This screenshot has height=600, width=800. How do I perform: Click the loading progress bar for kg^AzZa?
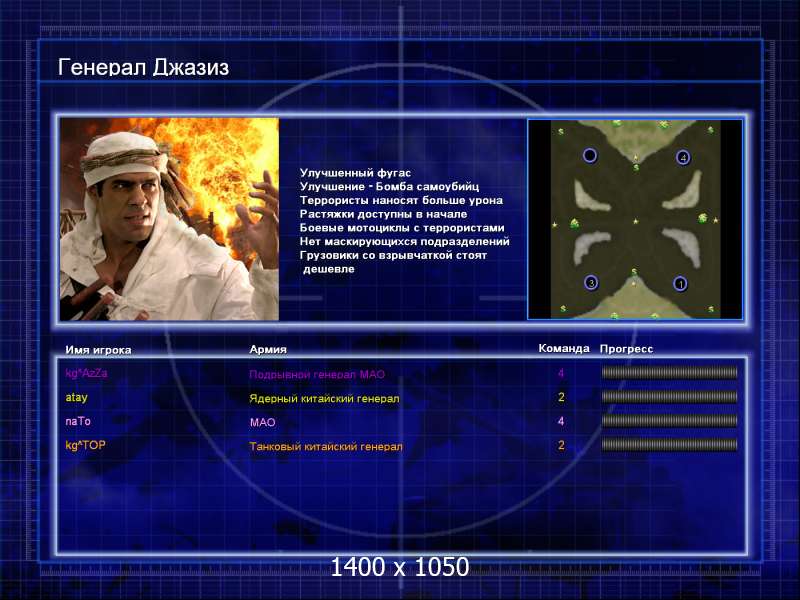point(669,373)
